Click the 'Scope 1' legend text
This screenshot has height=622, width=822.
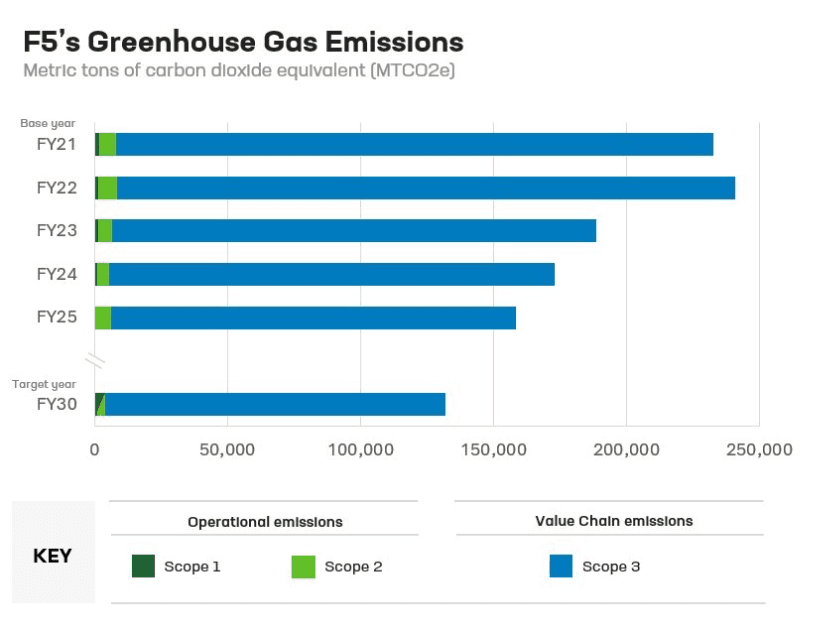click(192, 566)
